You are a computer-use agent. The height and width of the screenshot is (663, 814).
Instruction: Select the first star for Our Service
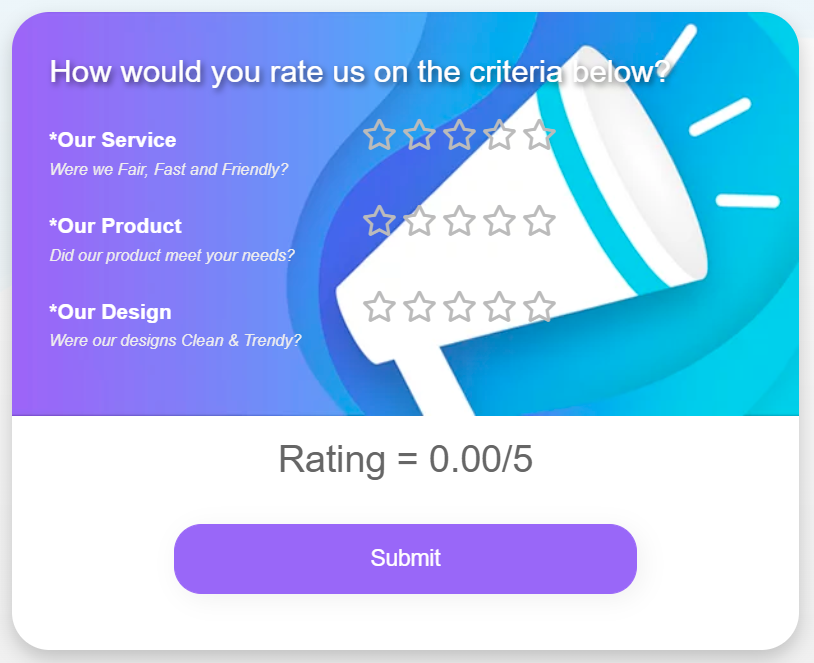379,135
